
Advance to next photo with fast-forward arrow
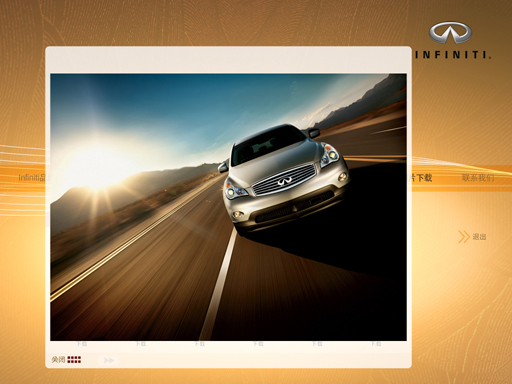109,360
